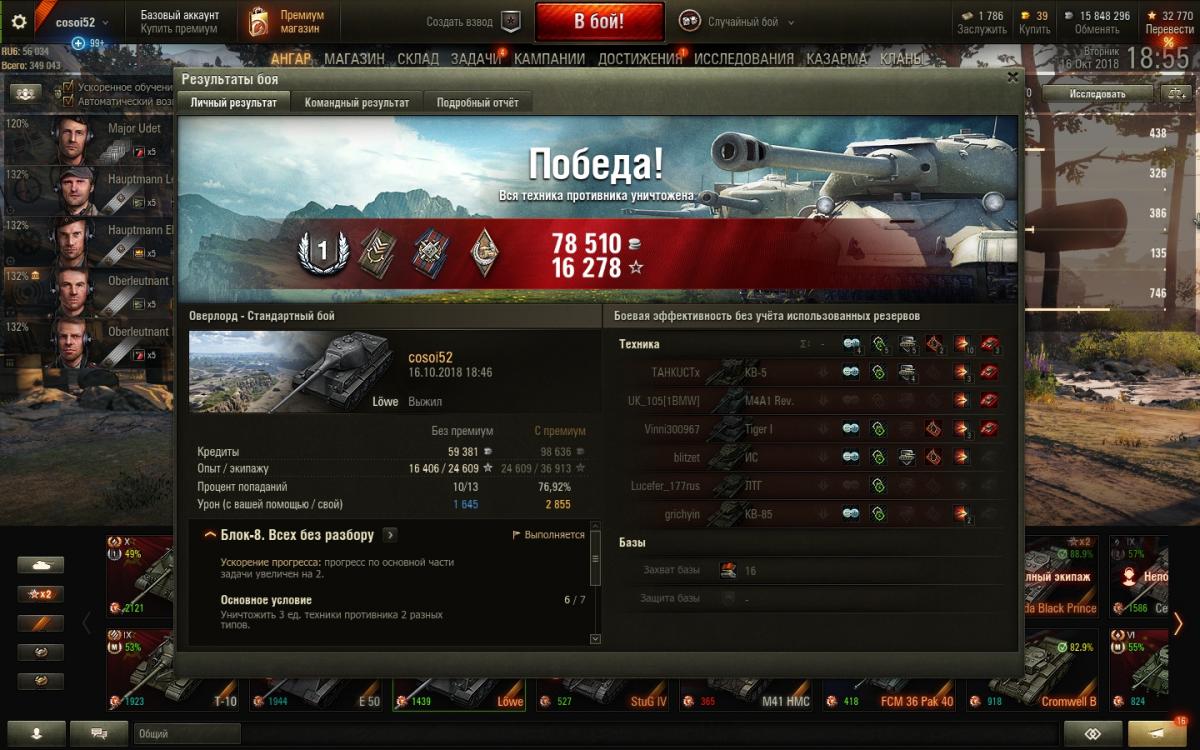Screen dimensions: 1200x750
Task: Click the platoon creation star icon
Action: click(511, 21)
